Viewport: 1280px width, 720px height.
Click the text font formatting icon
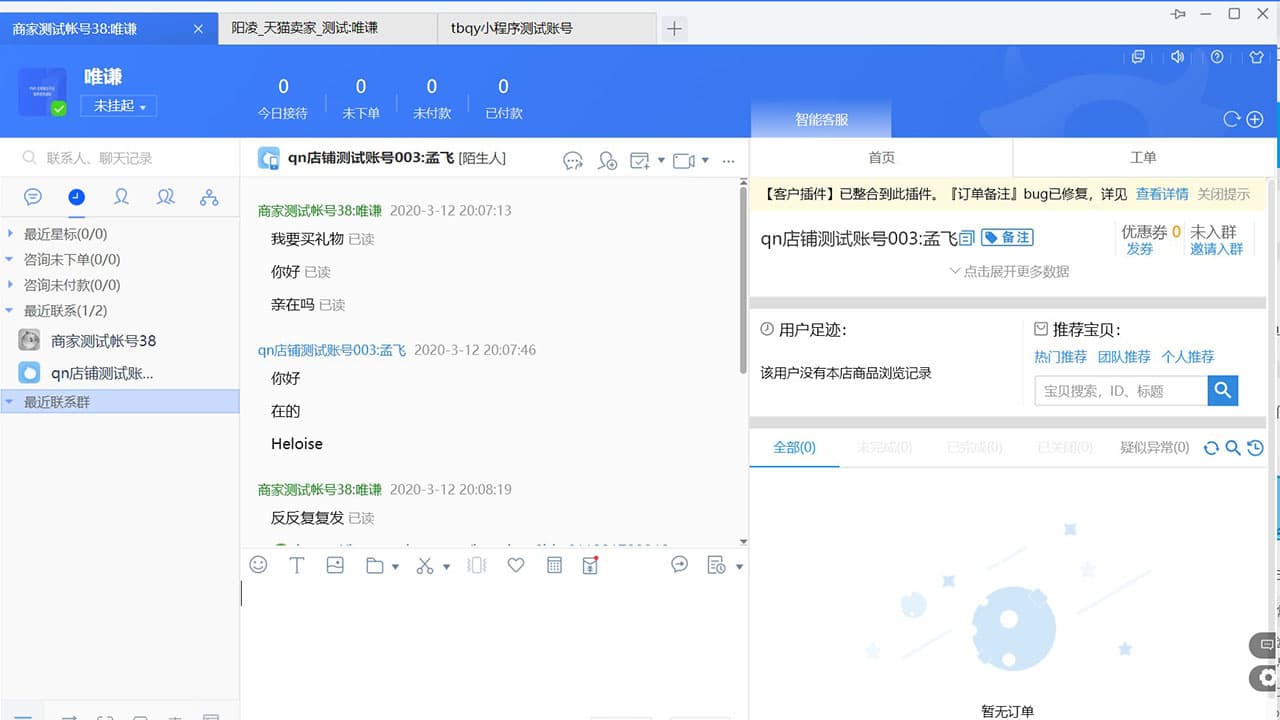coord(297,565)
